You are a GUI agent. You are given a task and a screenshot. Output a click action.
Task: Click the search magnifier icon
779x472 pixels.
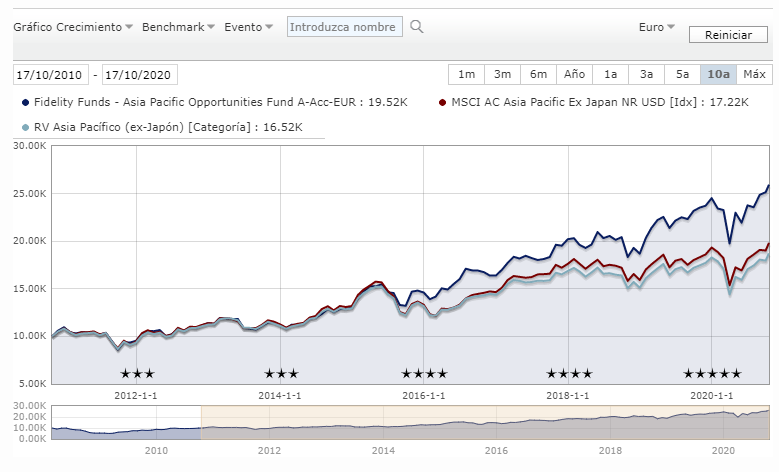click(x=417, y=27)
